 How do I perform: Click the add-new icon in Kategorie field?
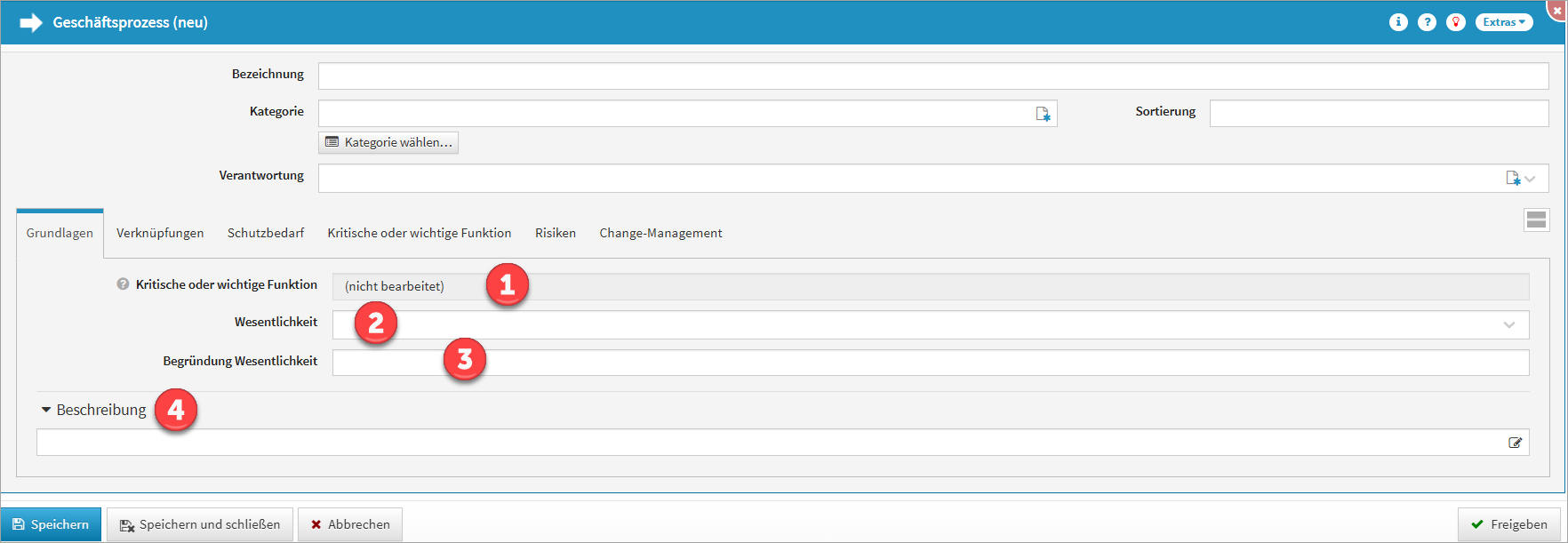(1043, 114)
